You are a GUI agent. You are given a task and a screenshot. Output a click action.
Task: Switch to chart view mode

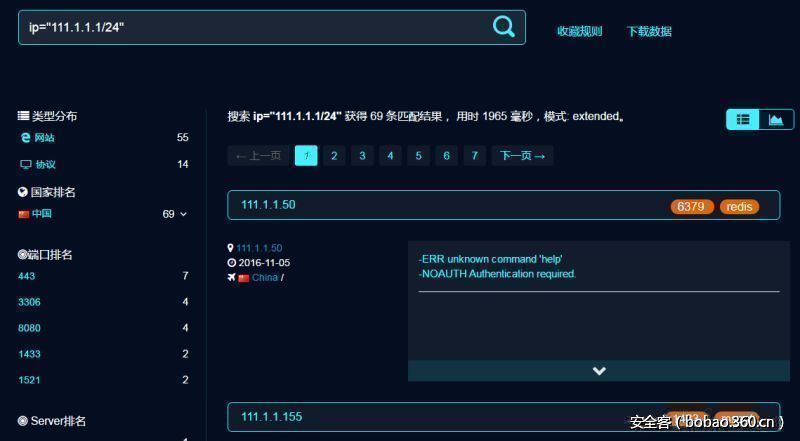[776, 119]
